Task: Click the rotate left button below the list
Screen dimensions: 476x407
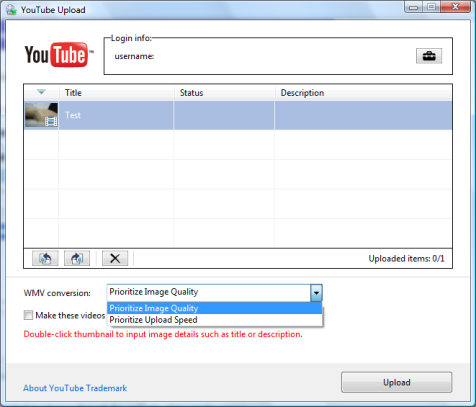Action: tap(45, 258)
